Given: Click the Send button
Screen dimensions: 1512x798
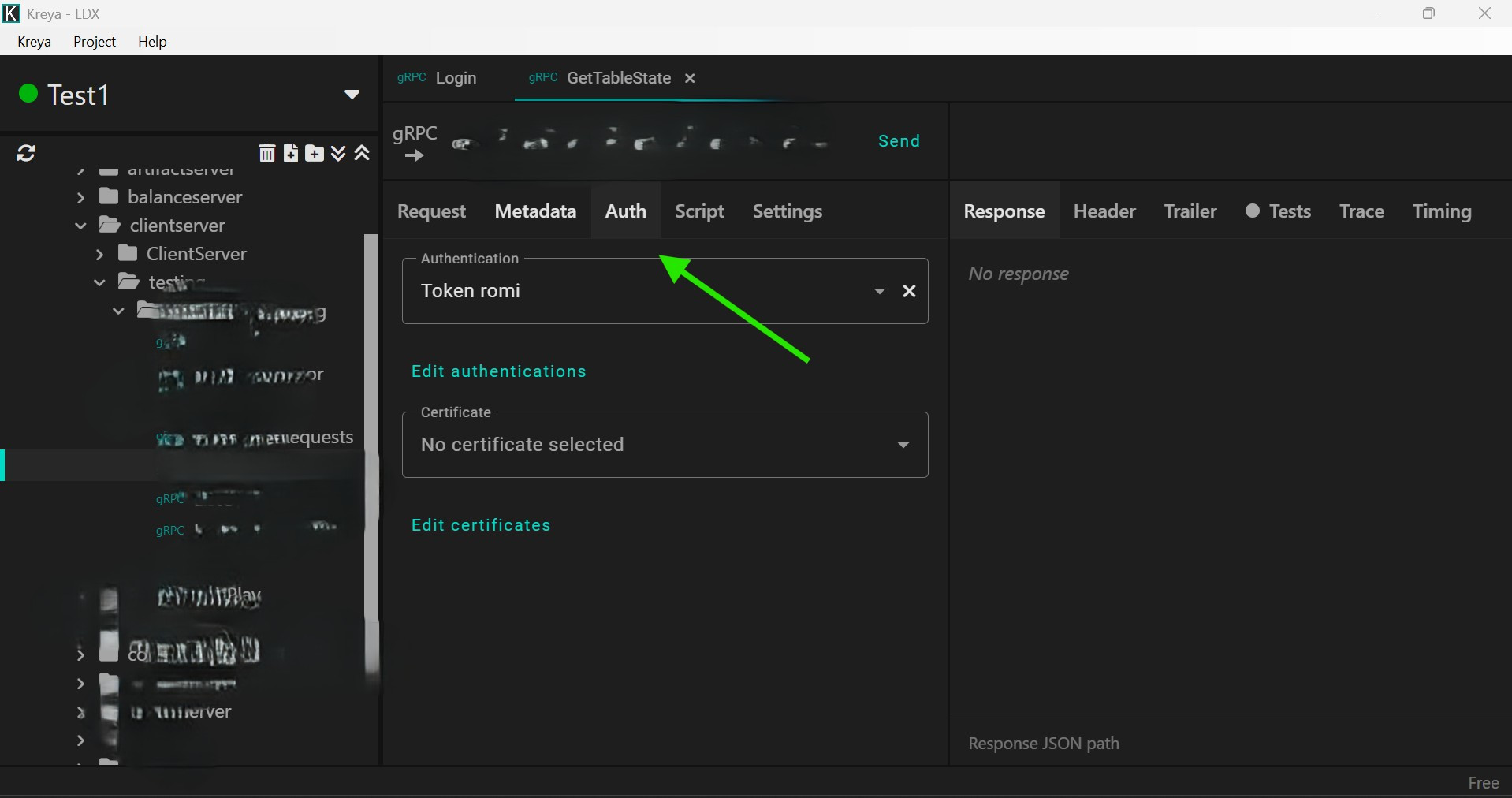Looking at the screenshot, I should pos(899,141).
